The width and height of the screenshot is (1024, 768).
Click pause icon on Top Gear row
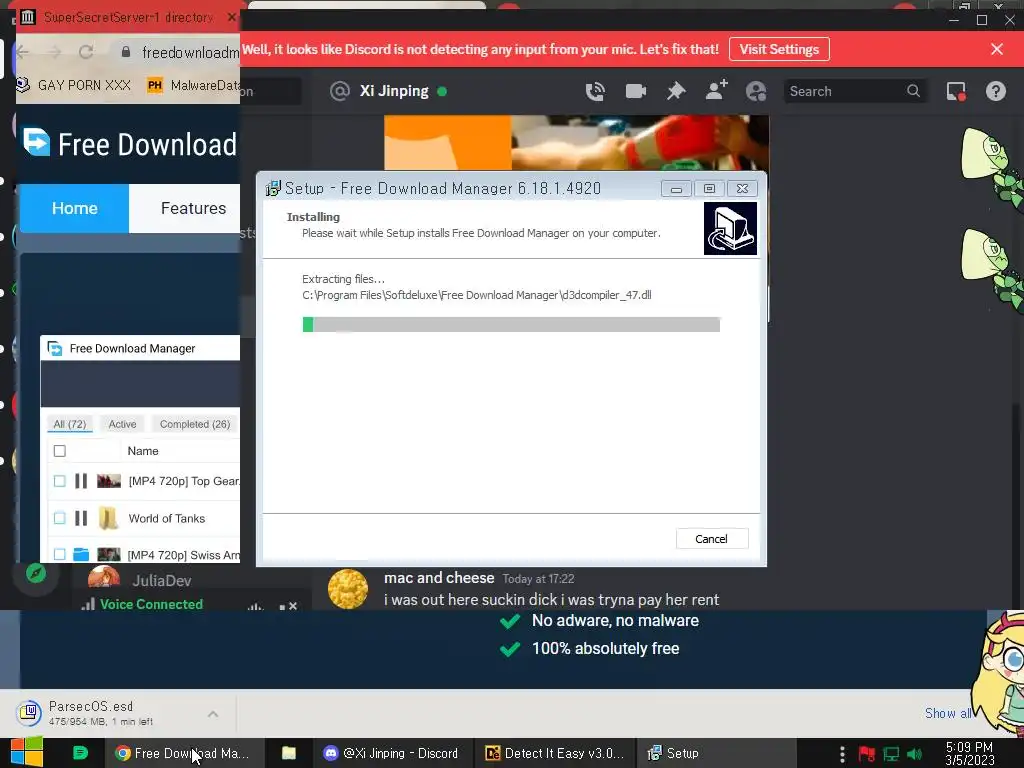(81, 481)
